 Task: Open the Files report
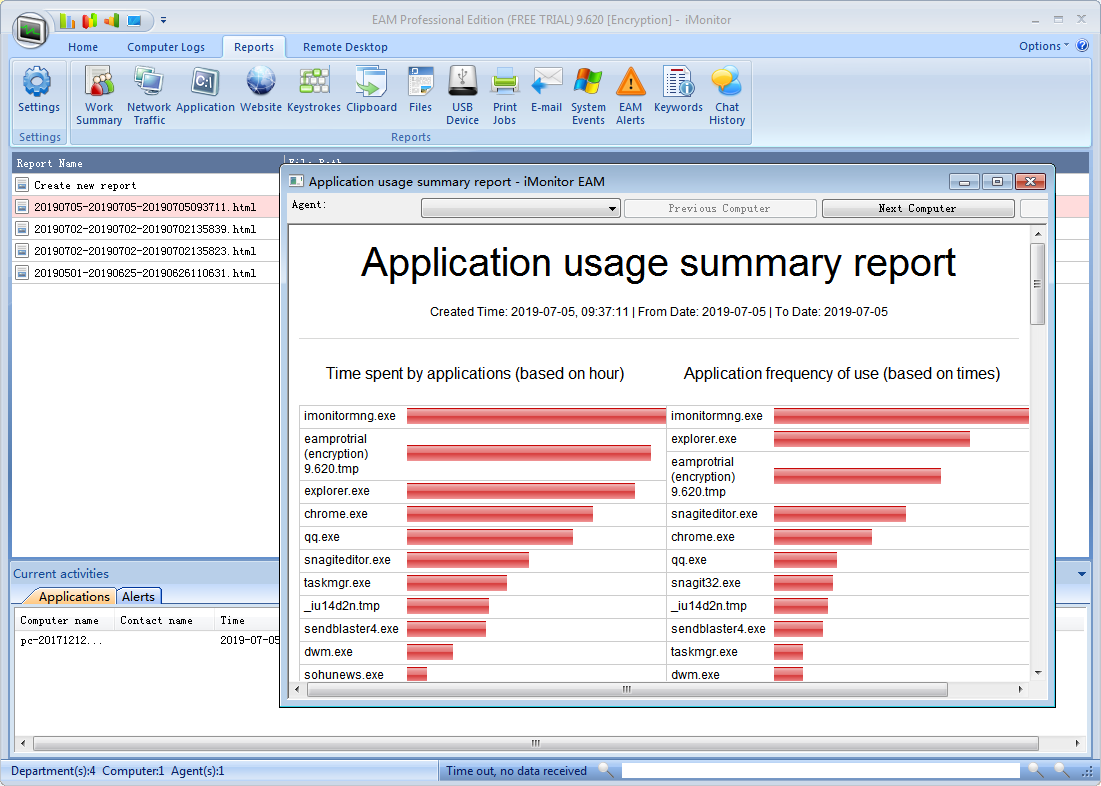click(x=420, y=90)
